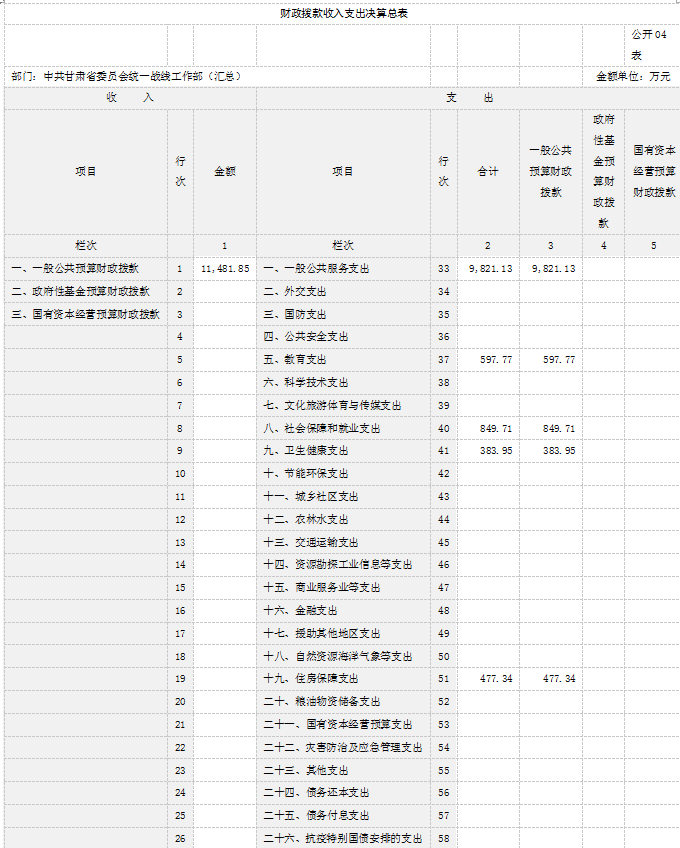
Task: Click the 十、节能环保支出 row label
Action: tap(306, 474)
